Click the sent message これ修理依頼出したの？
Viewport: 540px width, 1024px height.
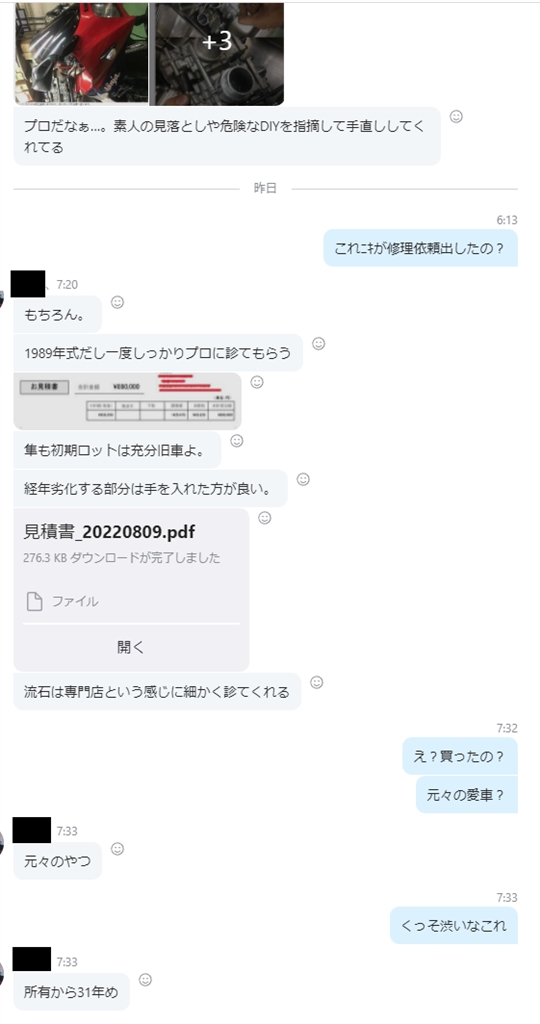click(x=421, y=248)
